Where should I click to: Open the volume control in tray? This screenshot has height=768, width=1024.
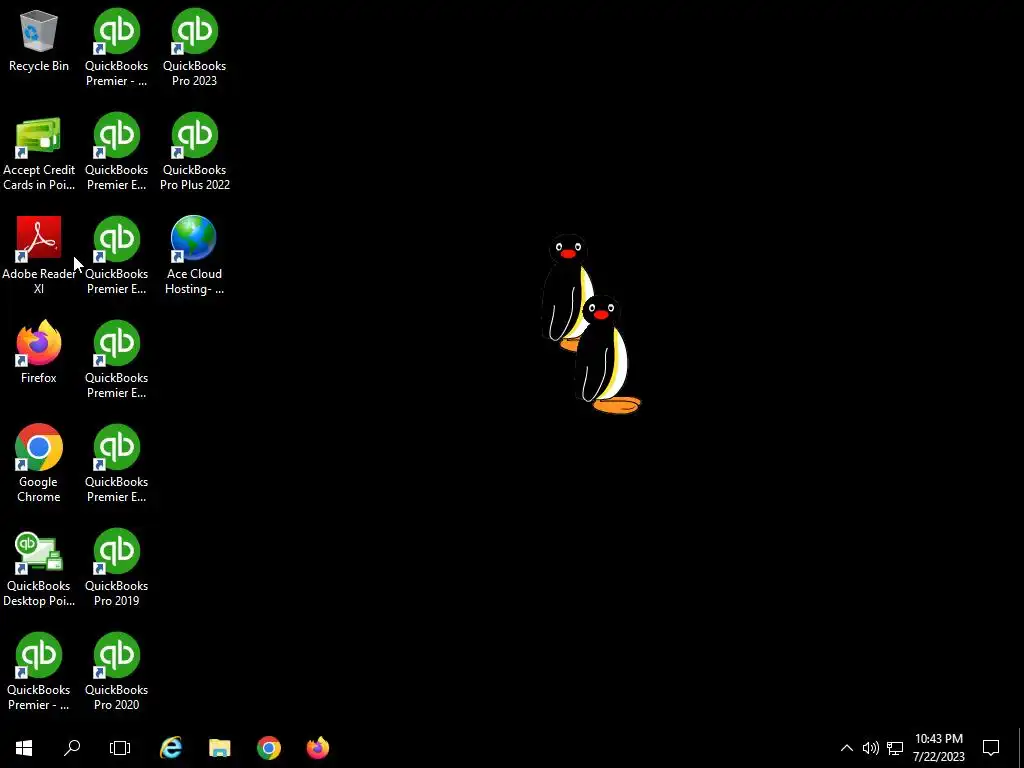pos(871,748)
